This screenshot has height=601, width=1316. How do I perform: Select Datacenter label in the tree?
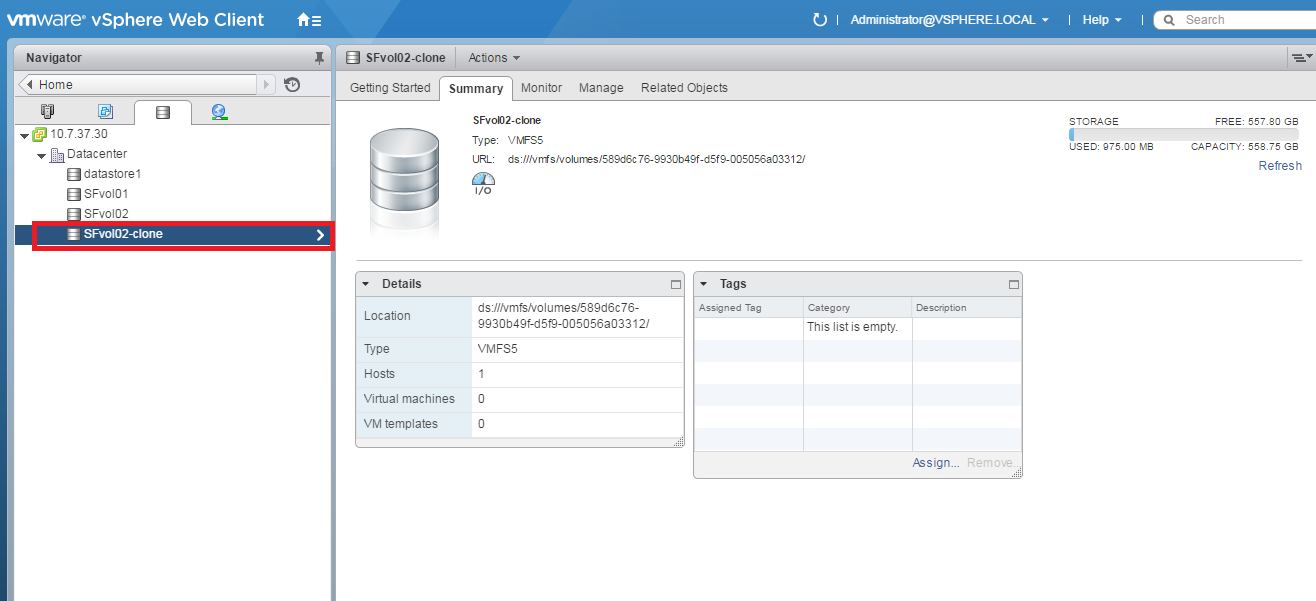[x=97, y=154]
